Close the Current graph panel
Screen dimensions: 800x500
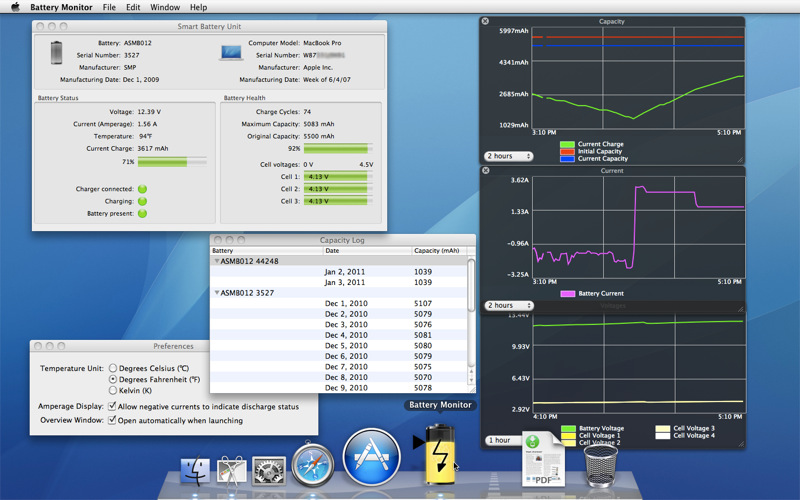click(486, 170)
